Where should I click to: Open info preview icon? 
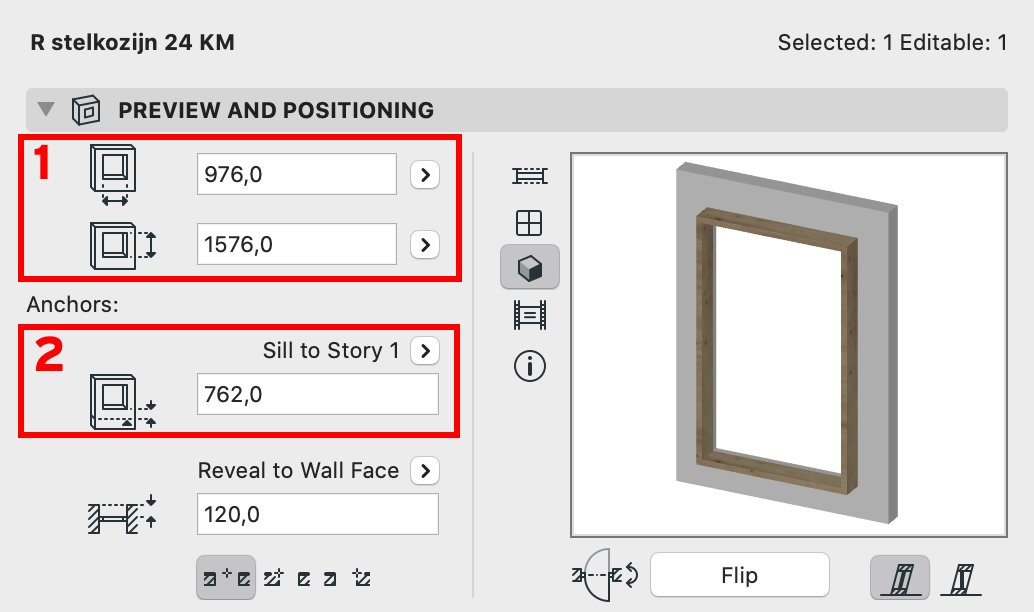[530, 366]
